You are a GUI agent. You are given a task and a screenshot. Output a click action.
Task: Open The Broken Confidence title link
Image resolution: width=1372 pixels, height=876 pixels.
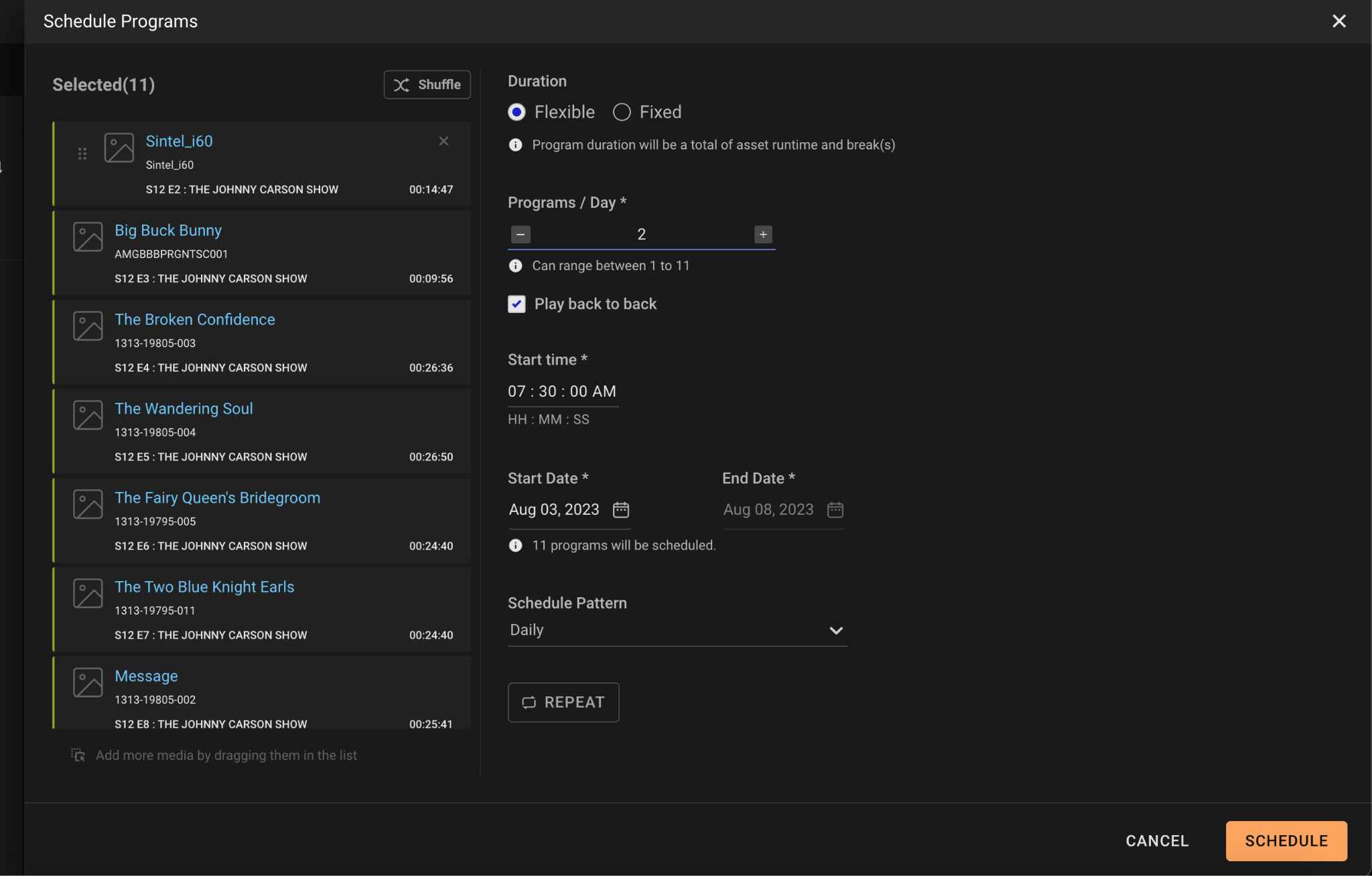tap(194, 320)
